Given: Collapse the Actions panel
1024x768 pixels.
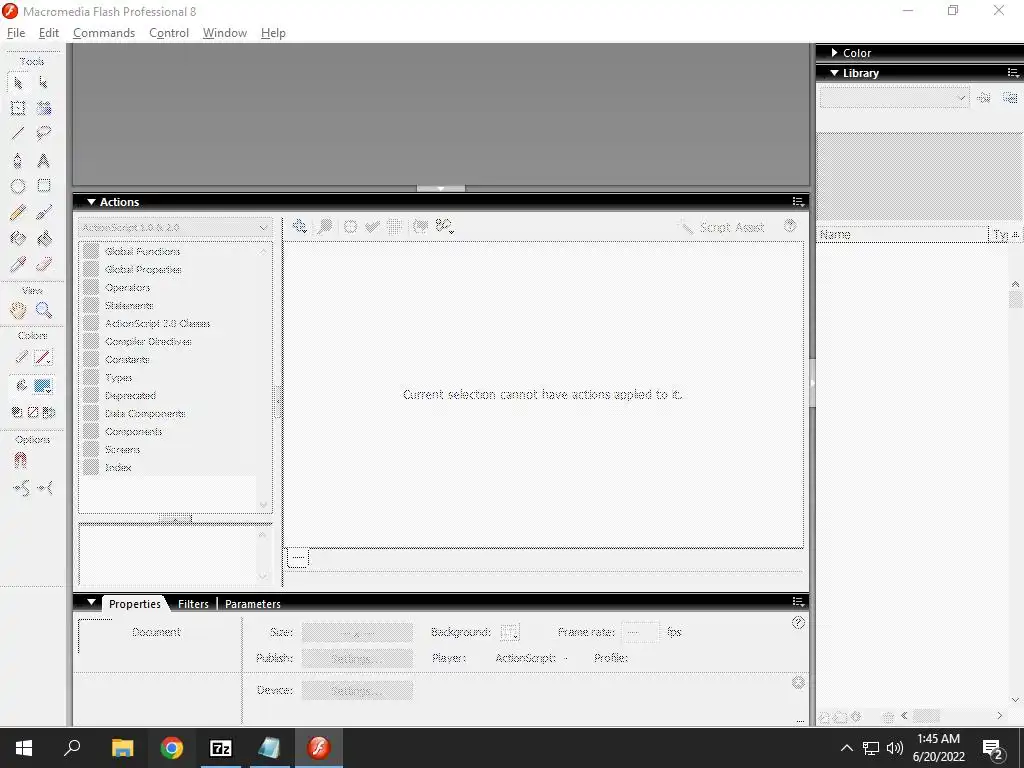Looking at the screenshot, I should point(91,202).
